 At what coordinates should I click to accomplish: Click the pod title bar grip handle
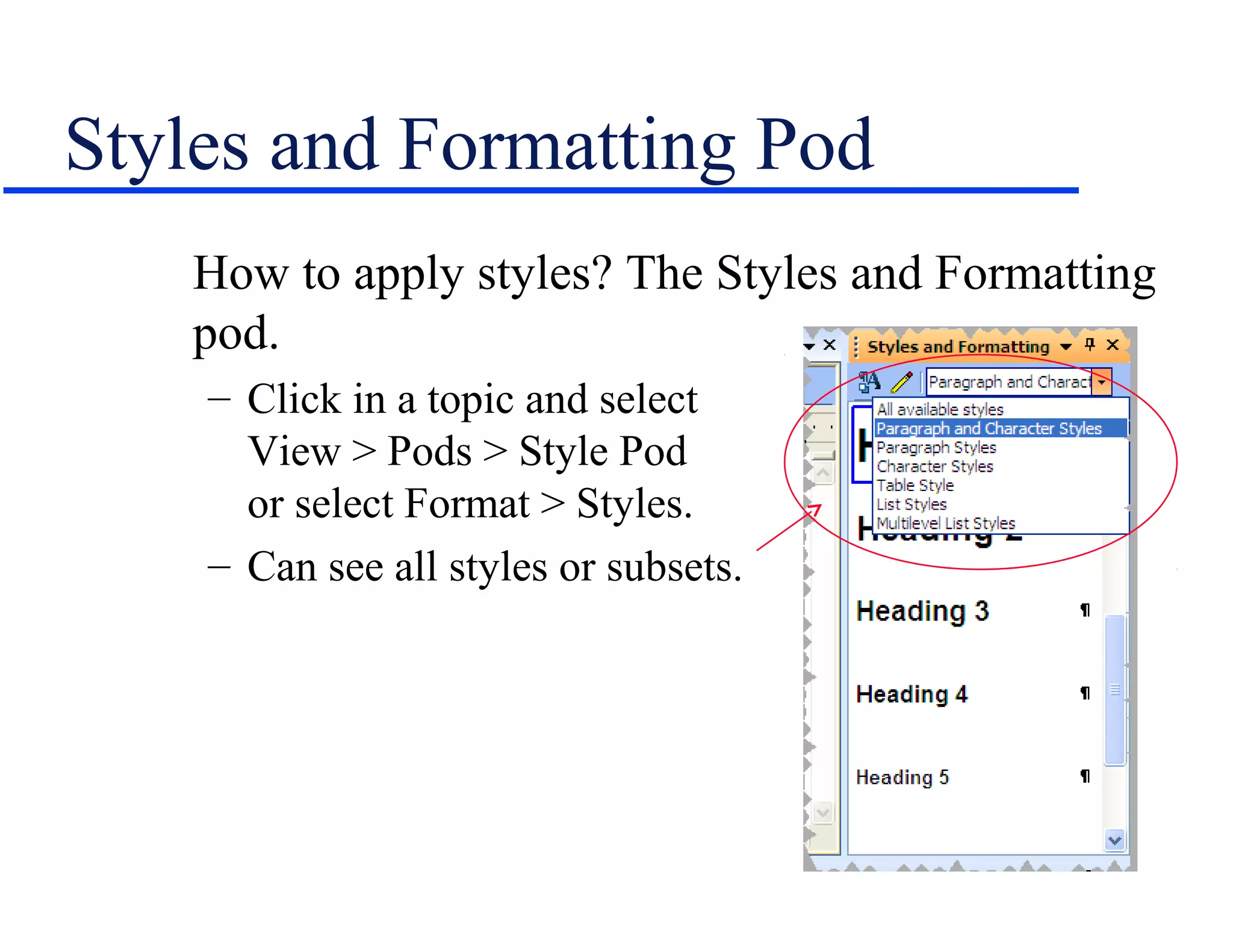pyautogui.click(x=856, y=347)
